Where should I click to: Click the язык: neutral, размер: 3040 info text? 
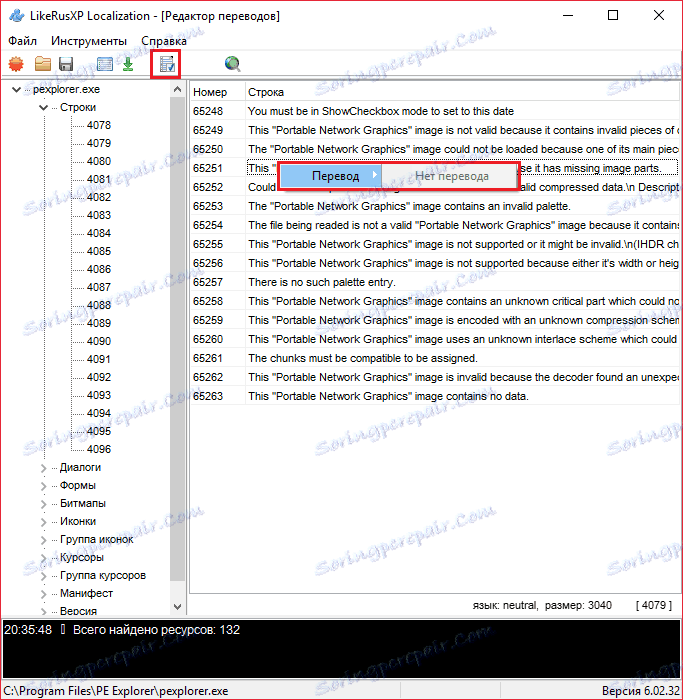[x=542, y=605]
